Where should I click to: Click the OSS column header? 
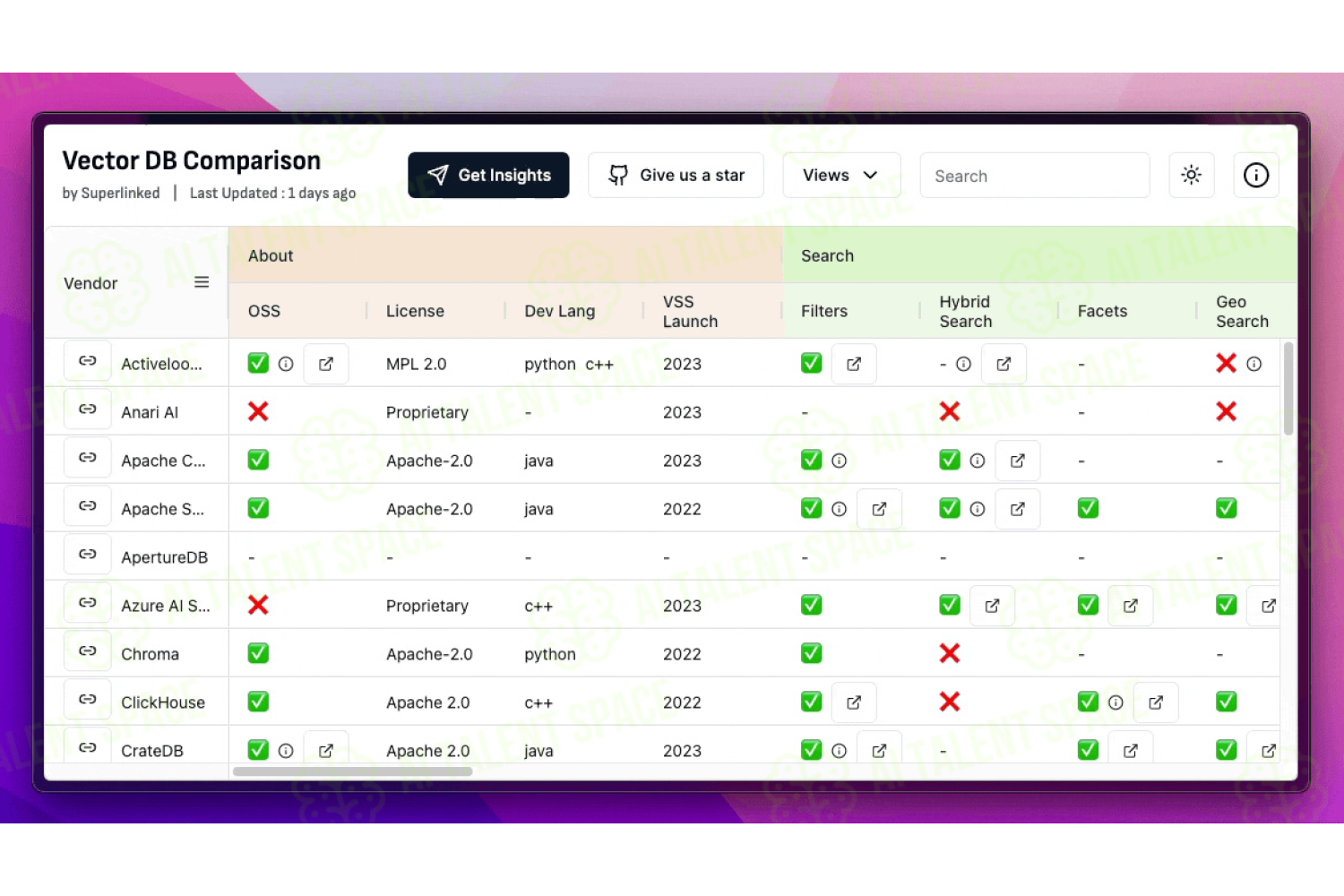pos(264,311)
